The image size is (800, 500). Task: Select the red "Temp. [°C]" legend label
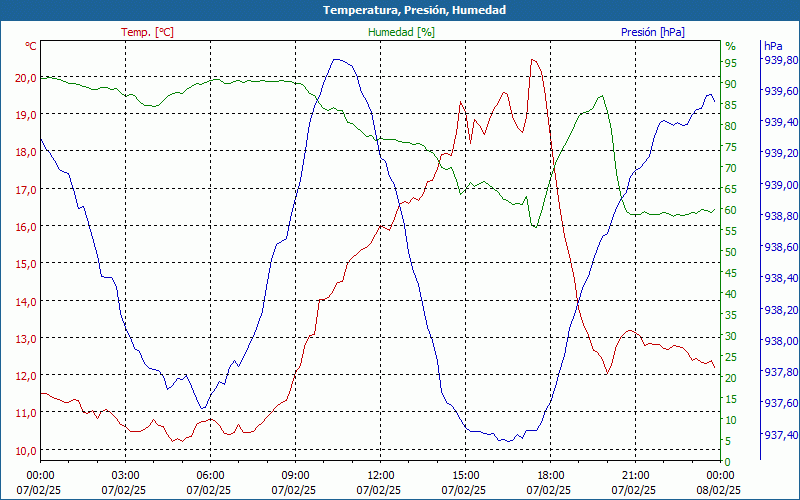(x=147, y=32)
